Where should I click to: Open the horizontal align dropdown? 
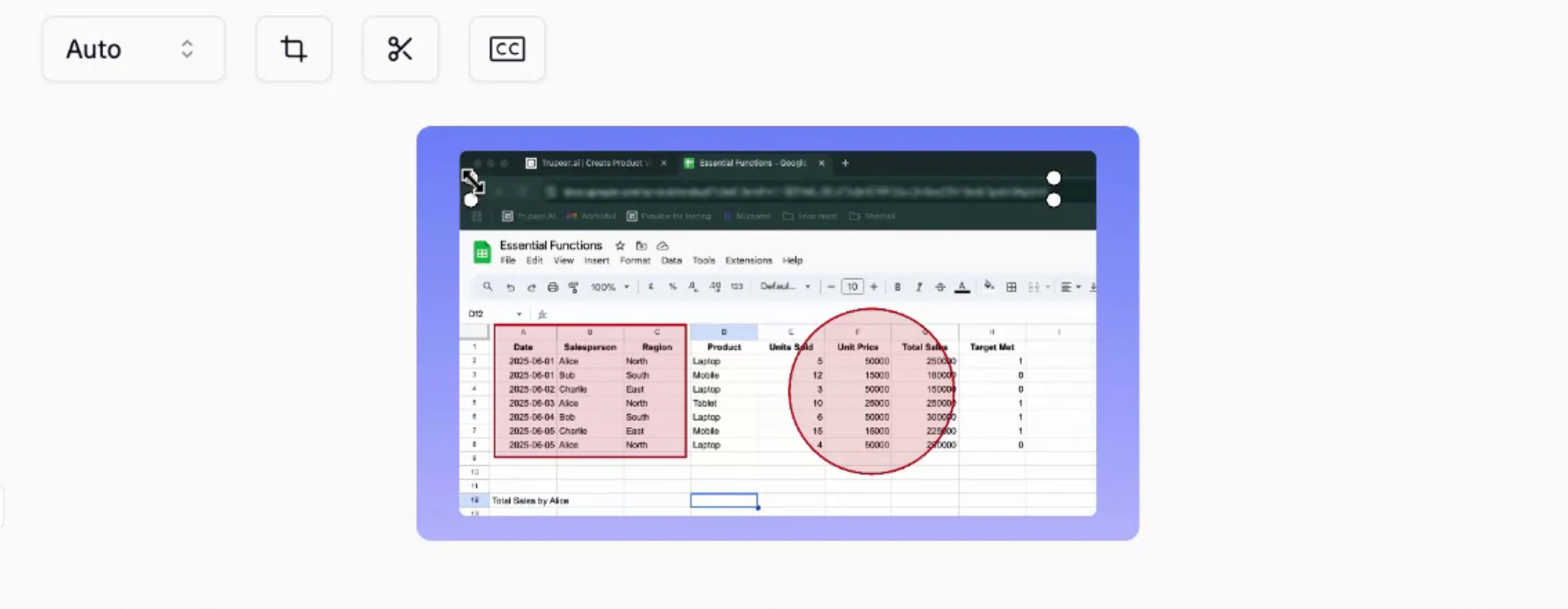tap(1070, 287)
